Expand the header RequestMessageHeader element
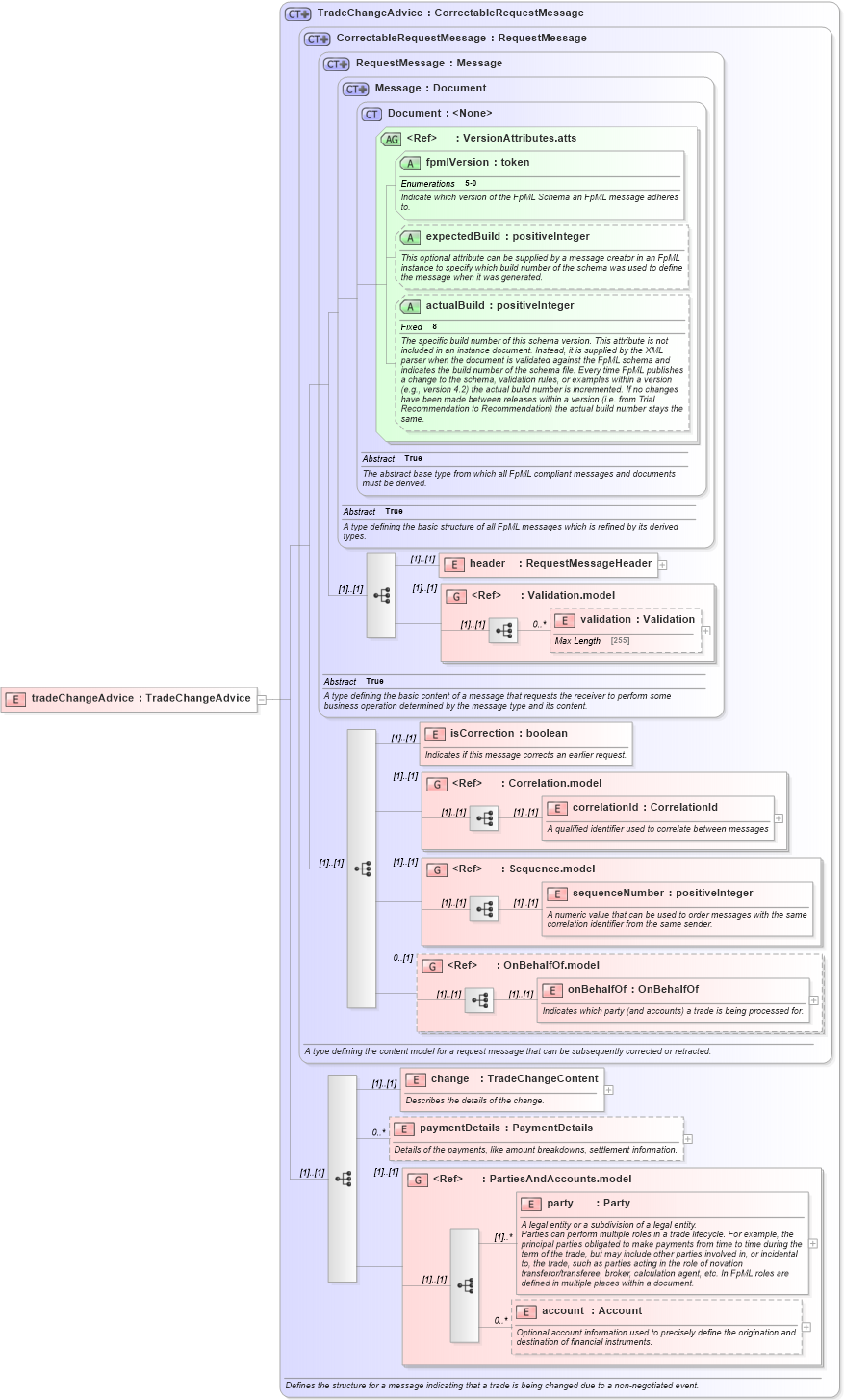This screenshot has width=844, height=1400. tap(663, 565)
